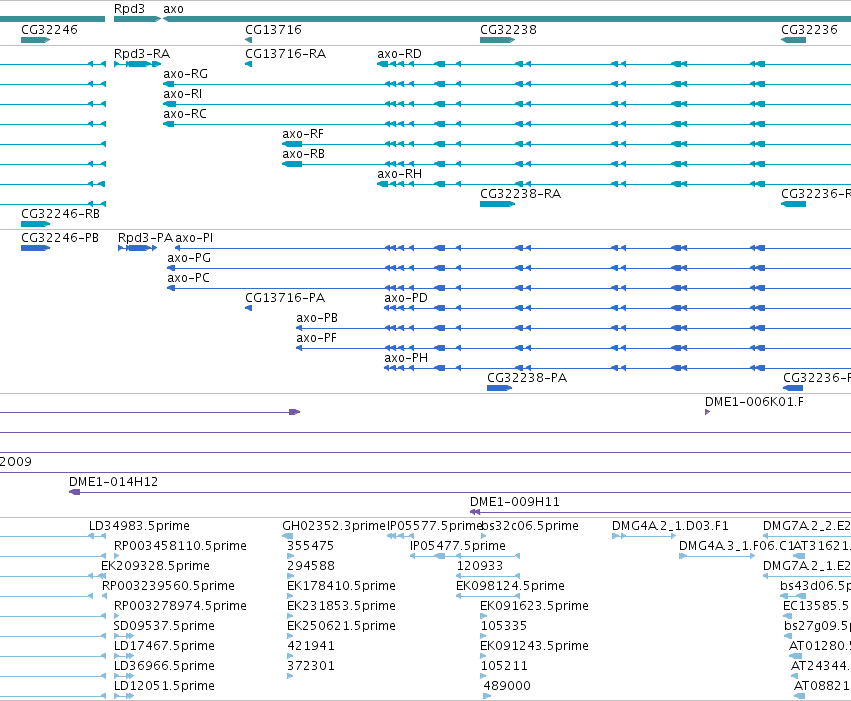Click EST LD34983.5prime label
The width and height of the screenshot is (851, 701).
(139, 526)
